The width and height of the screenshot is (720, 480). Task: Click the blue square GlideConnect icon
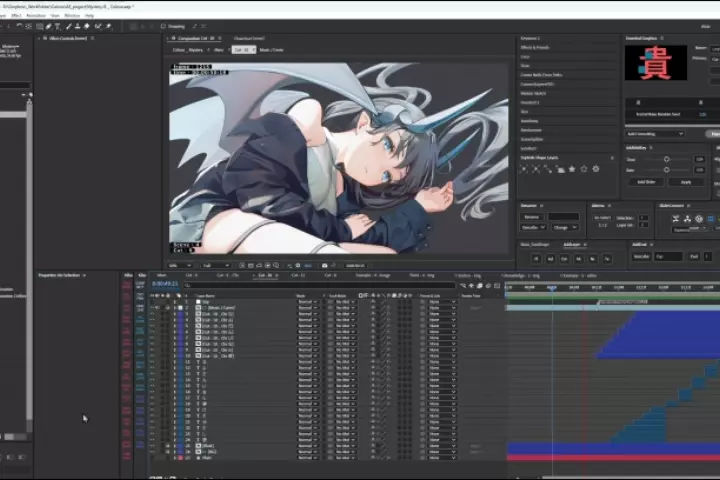click(710, 219)
